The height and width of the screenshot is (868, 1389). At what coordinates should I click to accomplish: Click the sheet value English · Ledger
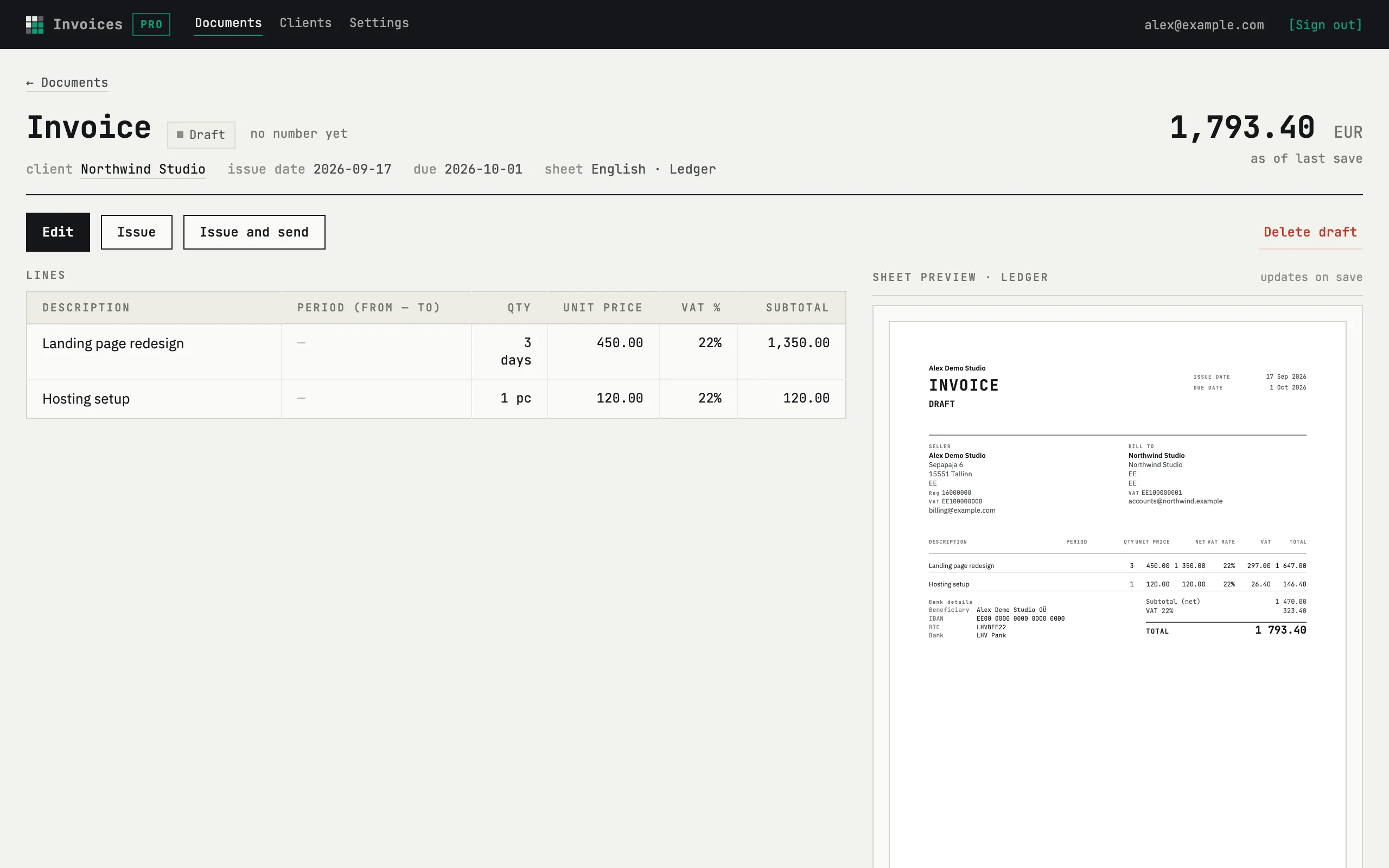click(x=653, y=169)
